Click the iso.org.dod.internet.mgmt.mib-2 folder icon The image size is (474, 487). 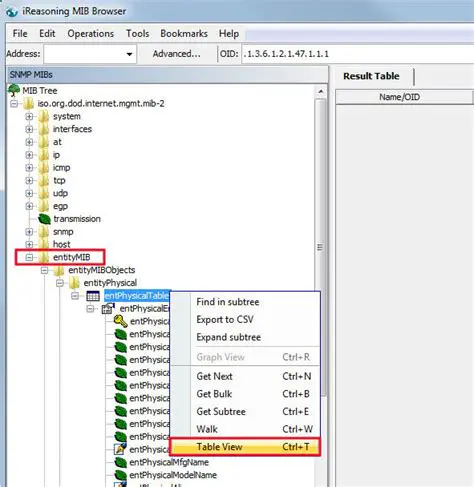[x=28, y=104]
